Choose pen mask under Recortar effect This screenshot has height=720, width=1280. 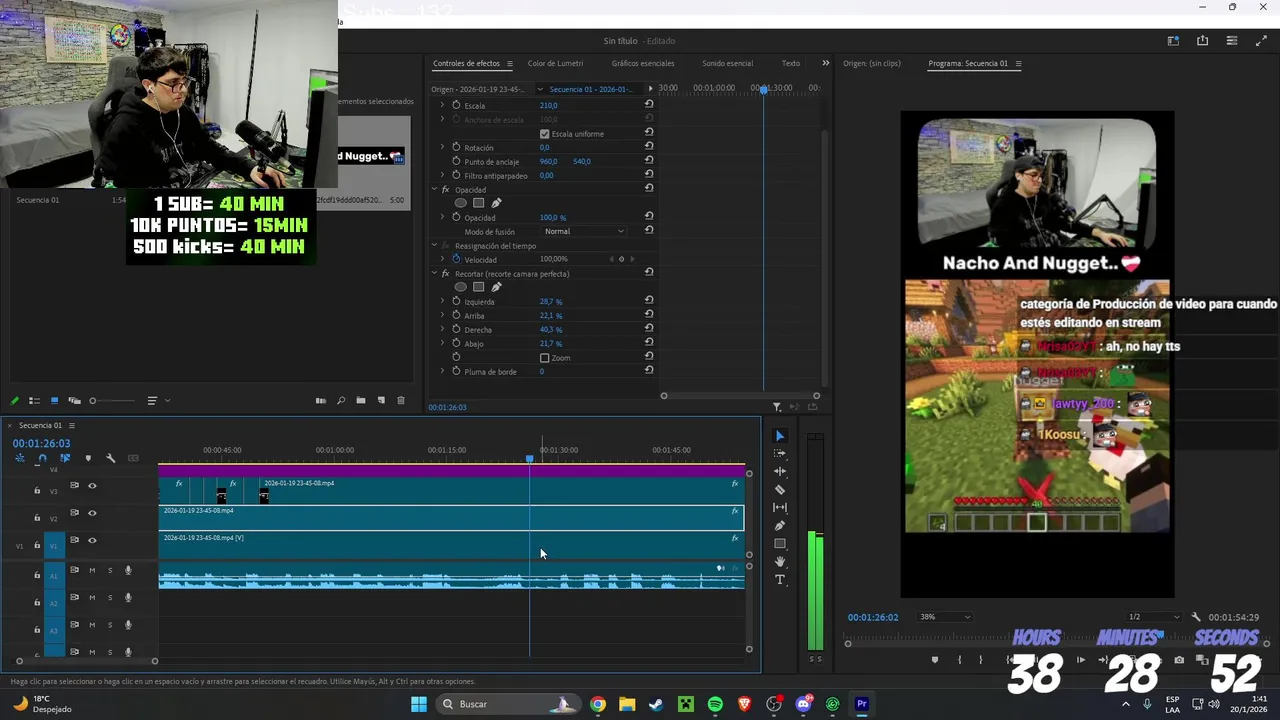pos(496,287)
